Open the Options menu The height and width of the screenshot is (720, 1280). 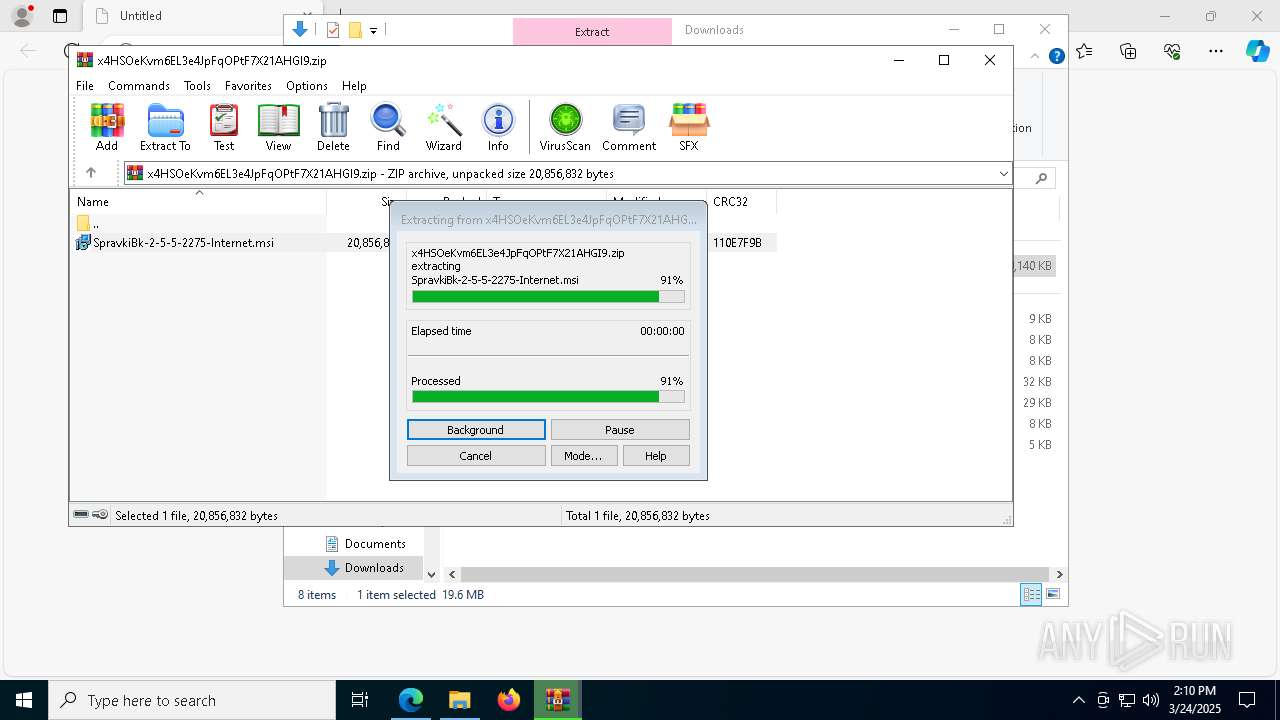(x=307, y=86)
